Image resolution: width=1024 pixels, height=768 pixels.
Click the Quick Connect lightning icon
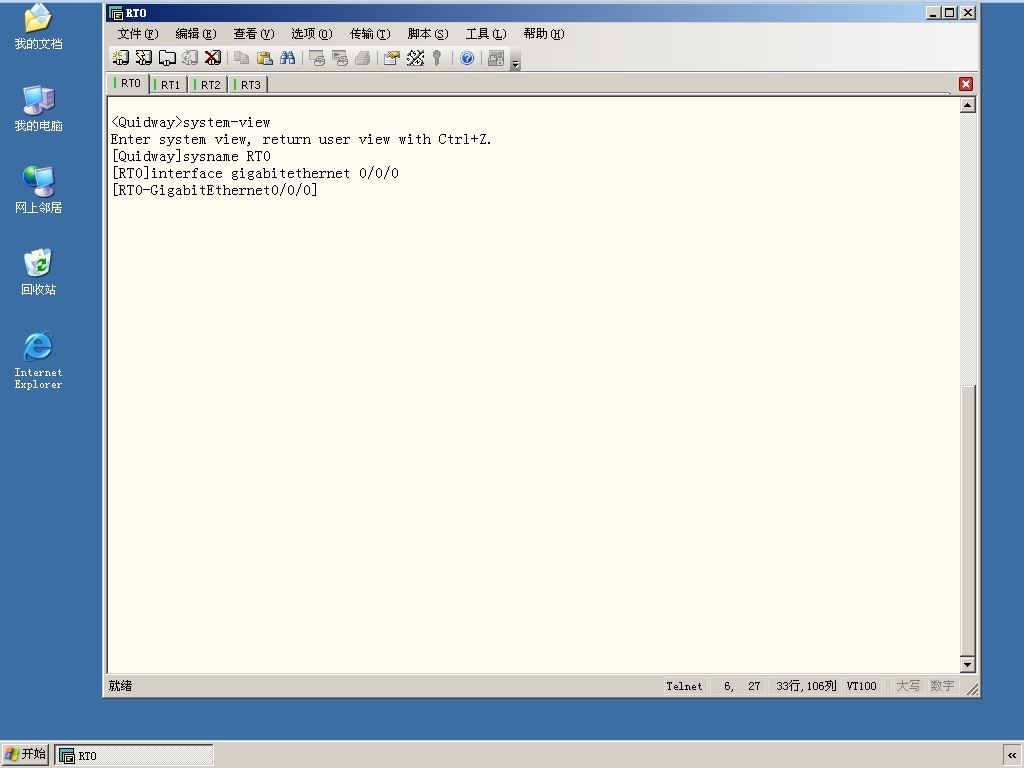pos(144,58)
